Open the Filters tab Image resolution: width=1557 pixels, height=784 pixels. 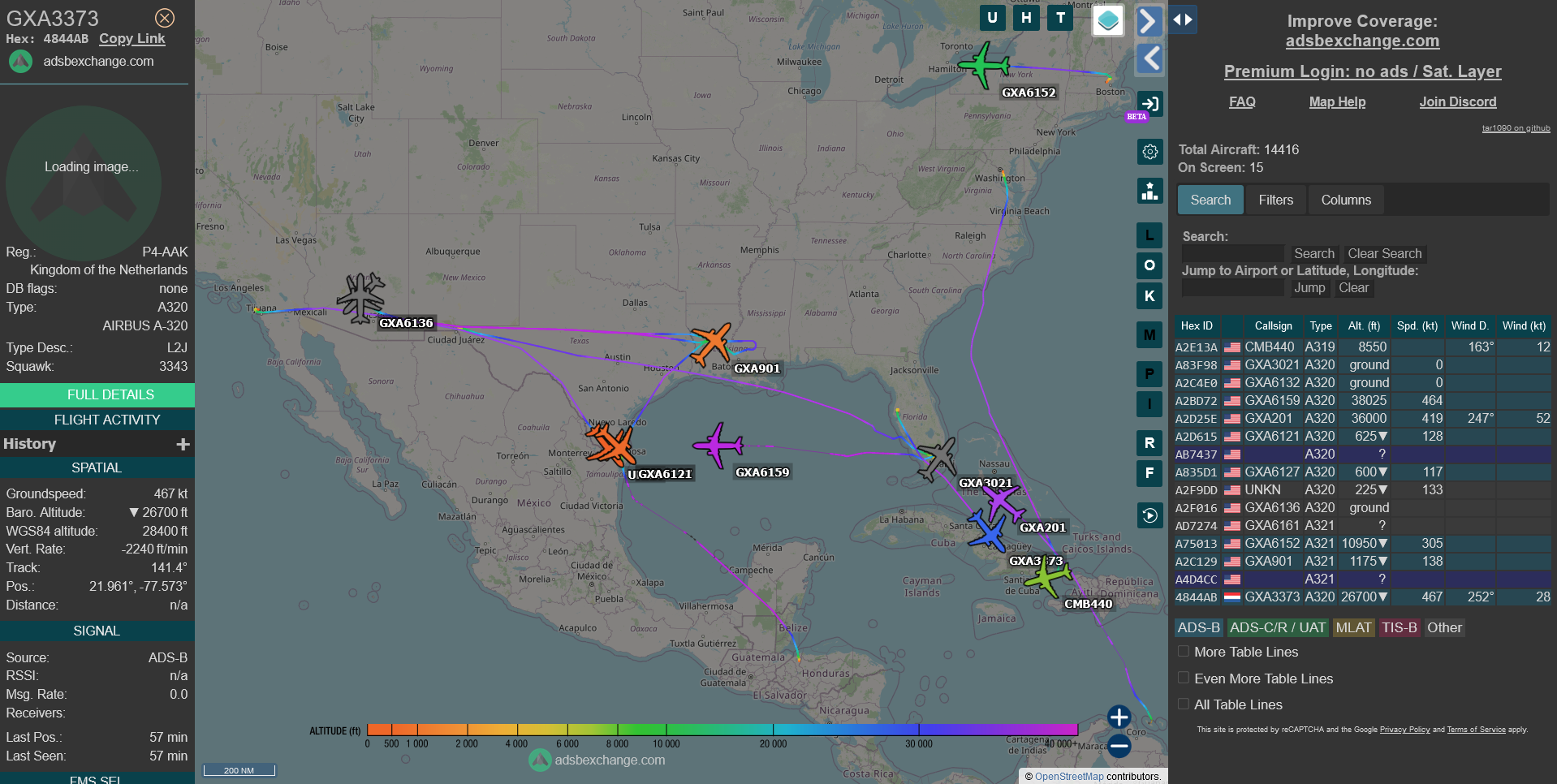(1275, 200)
